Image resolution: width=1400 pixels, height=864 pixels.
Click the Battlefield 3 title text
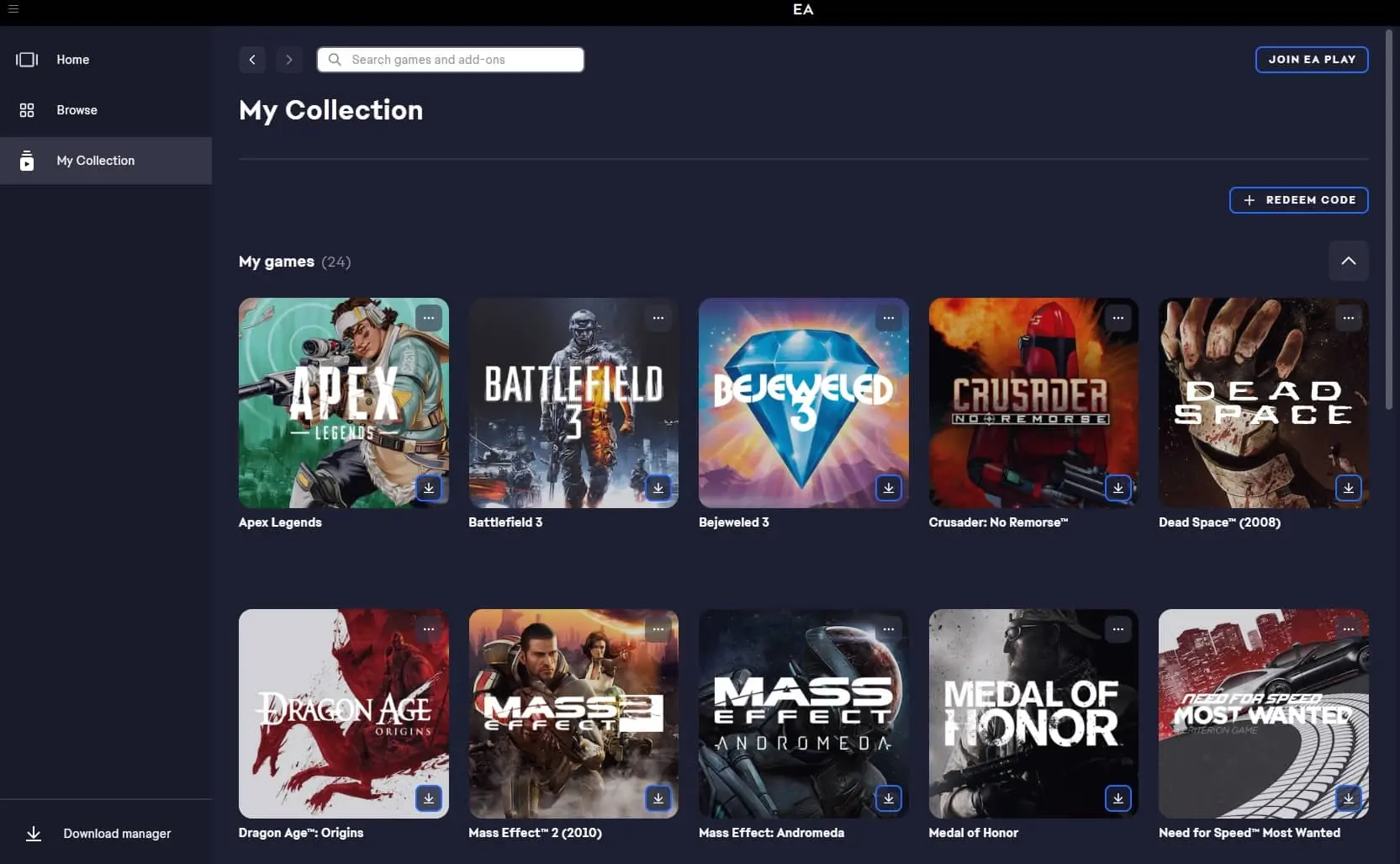[x=505, y=522]
